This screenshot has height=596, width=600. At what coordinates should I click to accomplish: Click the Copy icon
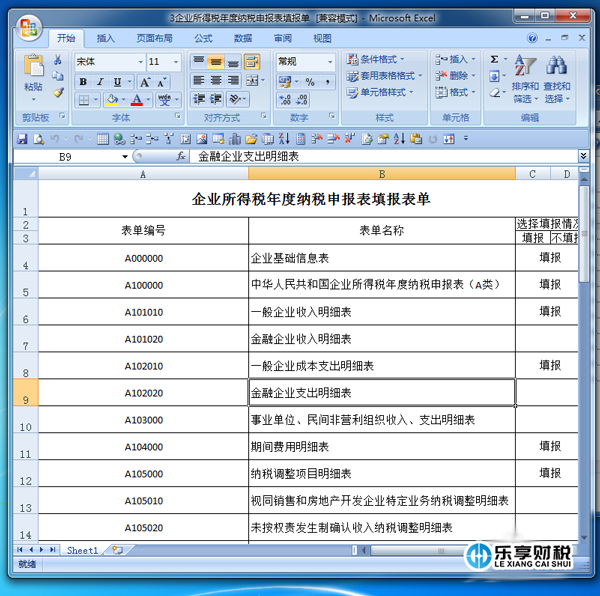(x=58, y=76)
